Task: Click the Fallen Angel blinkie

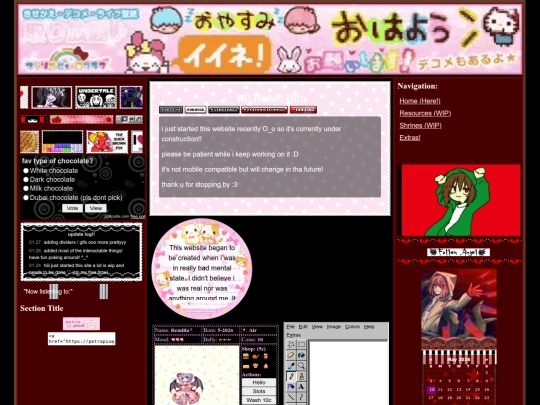Action: (458, 252)
